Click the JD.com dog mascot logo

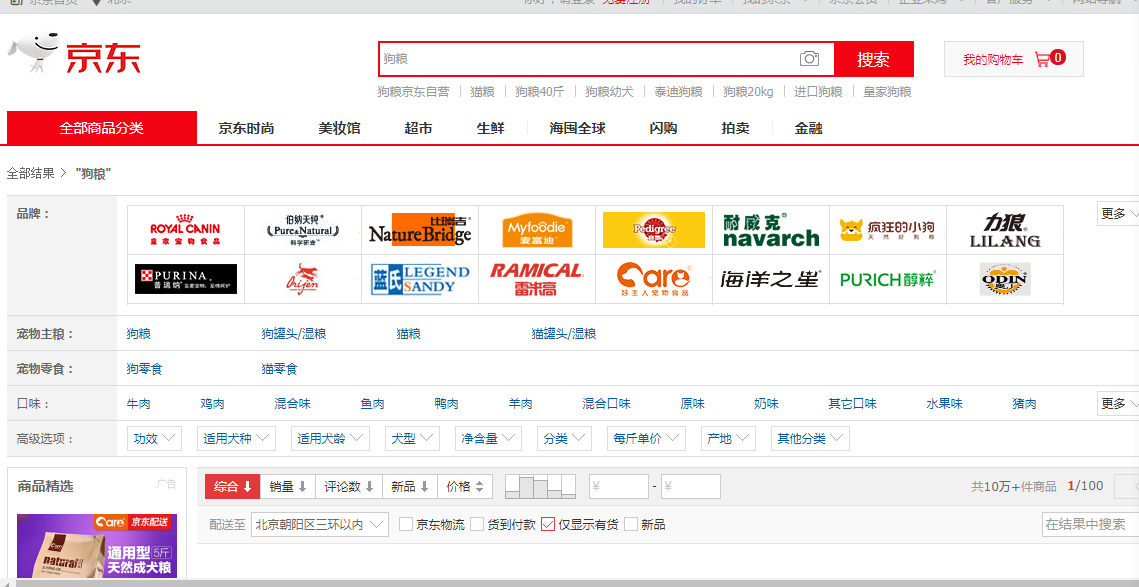click(x=33, y=53)
